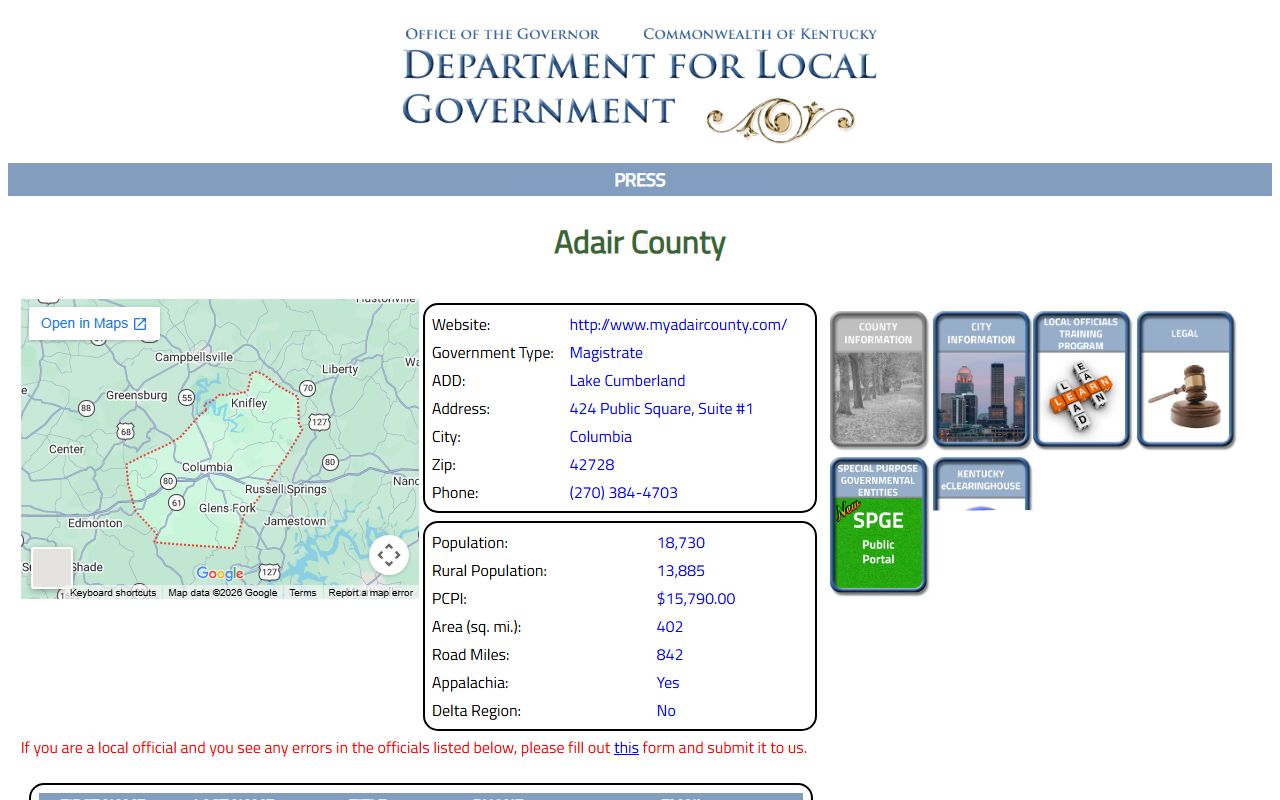Screen dimensions: 1280x800
Task: Open the PRESS menu bar item
Action: (x=640, y=180)
